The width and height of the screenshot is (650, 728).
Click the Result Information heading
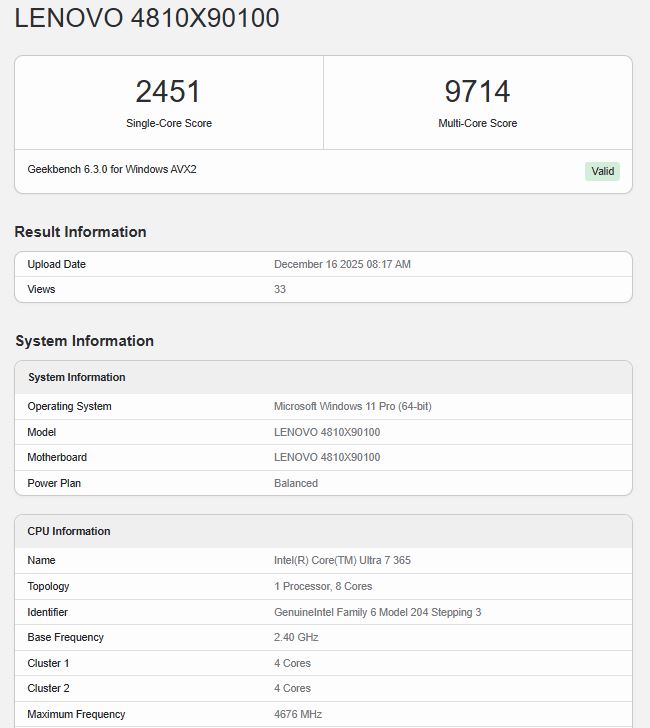click(80, 232)
